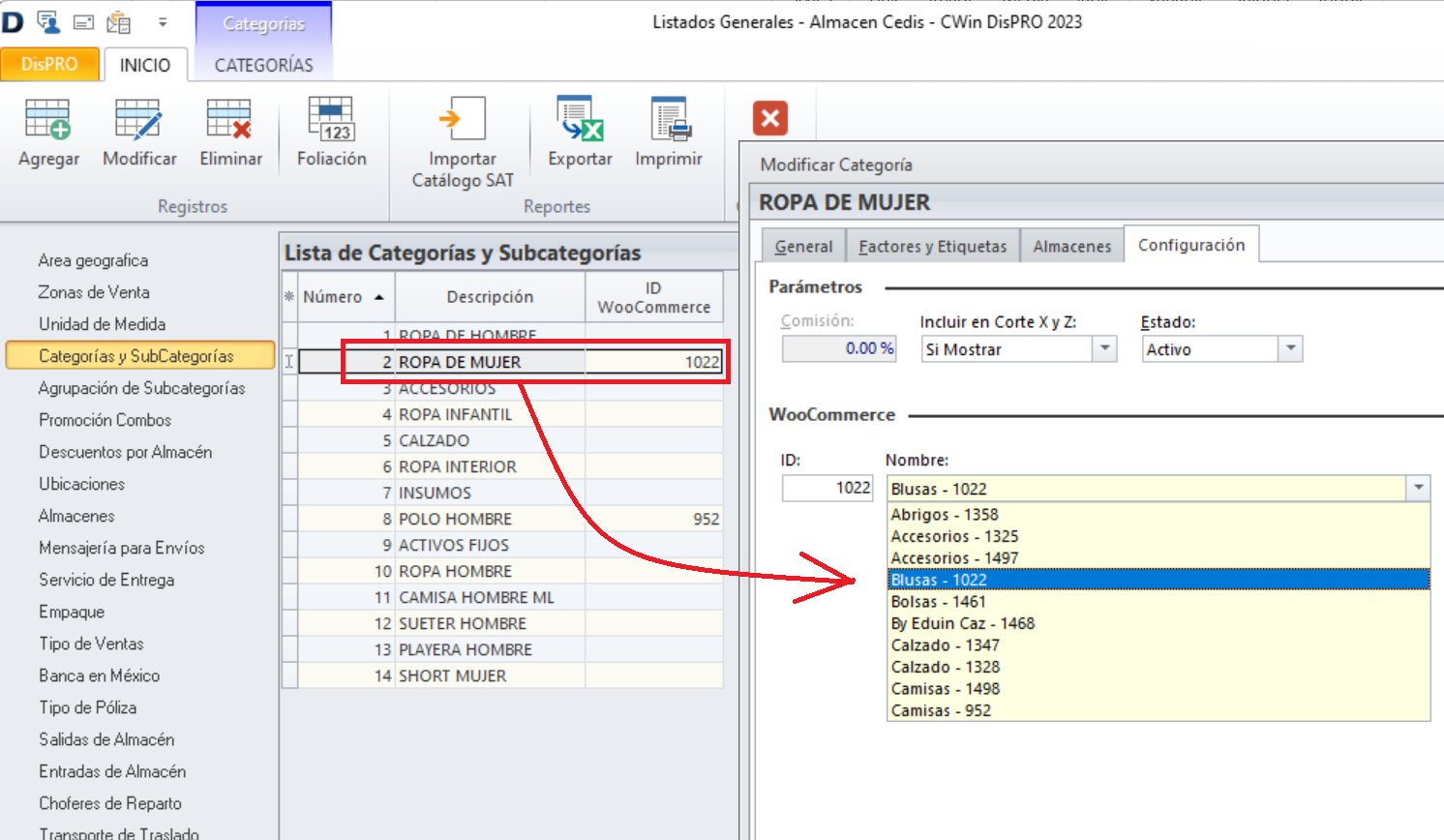
Task: Click the Comisión percentage field
Action: click(838, 348)
